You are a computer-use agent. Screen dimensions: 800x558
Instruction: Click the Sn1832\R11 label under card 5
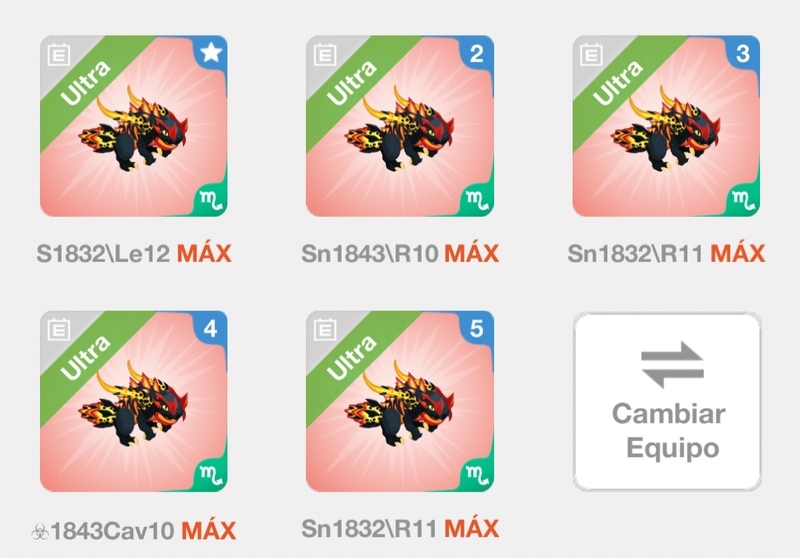click(x=369, y=529)
